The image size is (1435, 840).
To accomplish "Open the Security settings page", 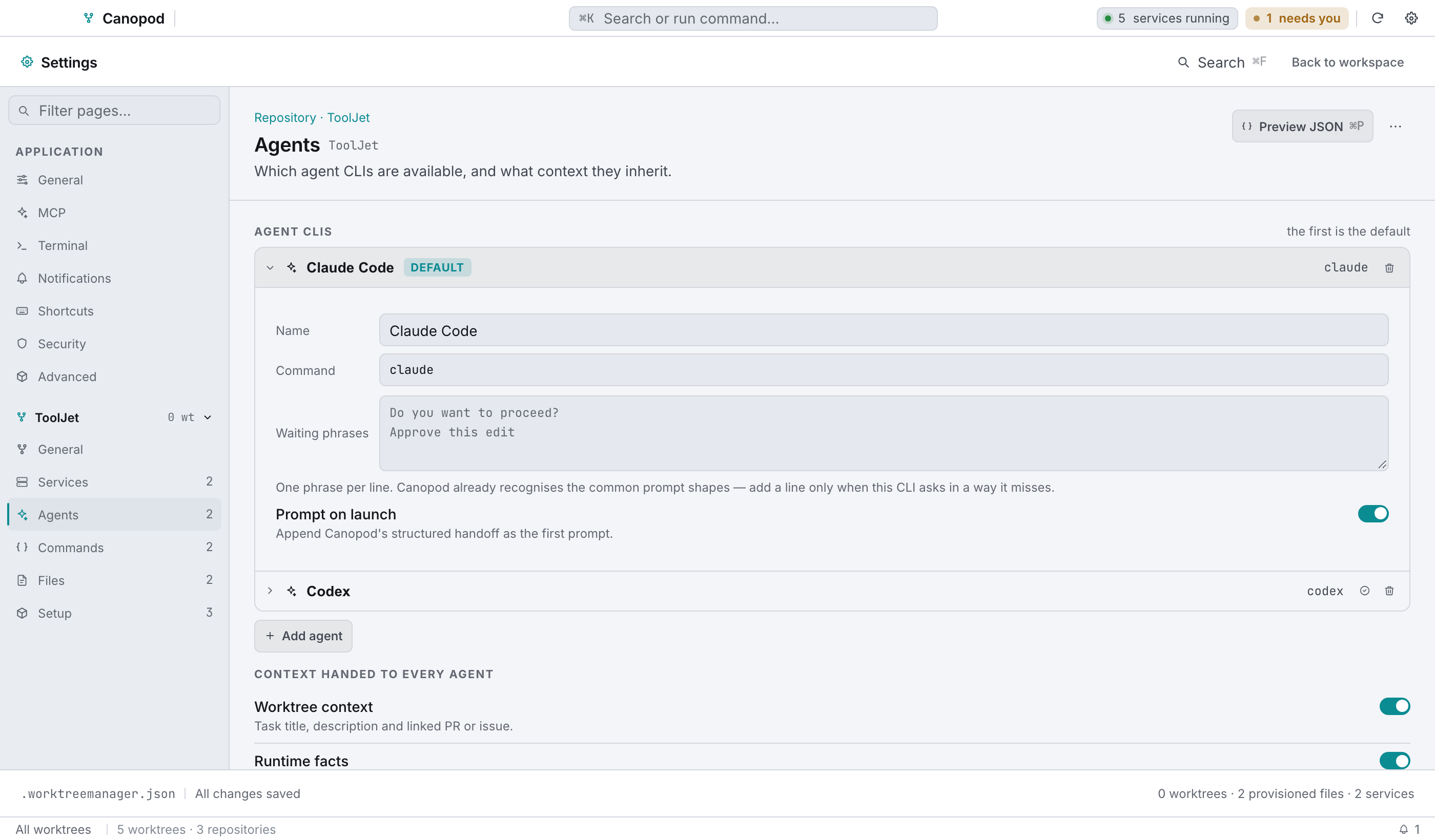I will coord(114,344).
